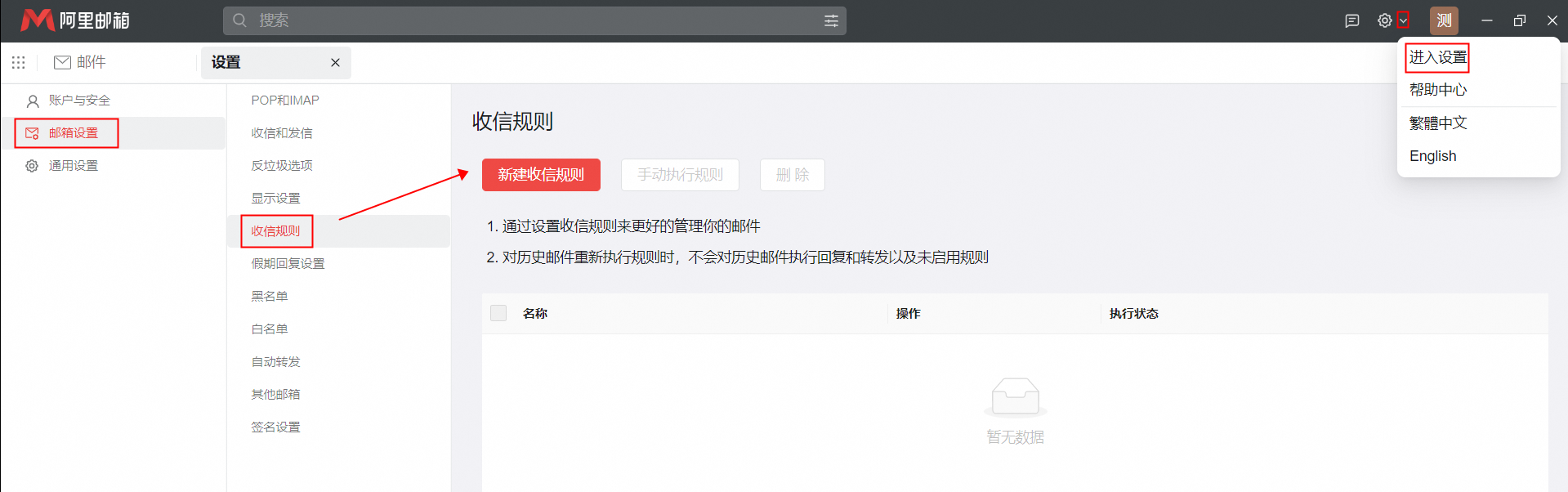Viewport: 1568px width, 492px height.
Task: Click the search filter options icon
Action: (831, 21)
